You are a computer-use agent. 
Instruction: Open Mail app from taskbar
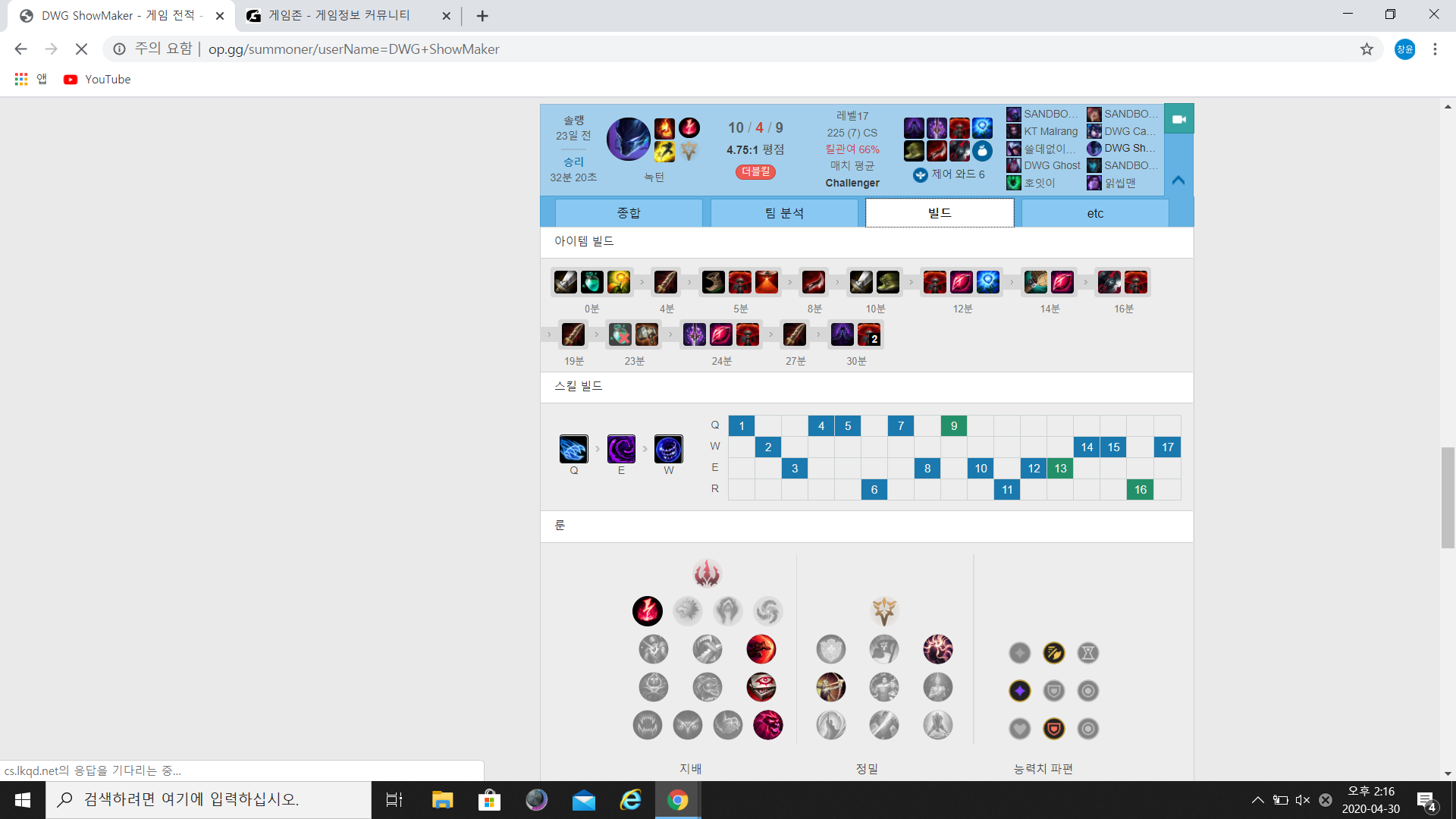click(x=583, y=800)
